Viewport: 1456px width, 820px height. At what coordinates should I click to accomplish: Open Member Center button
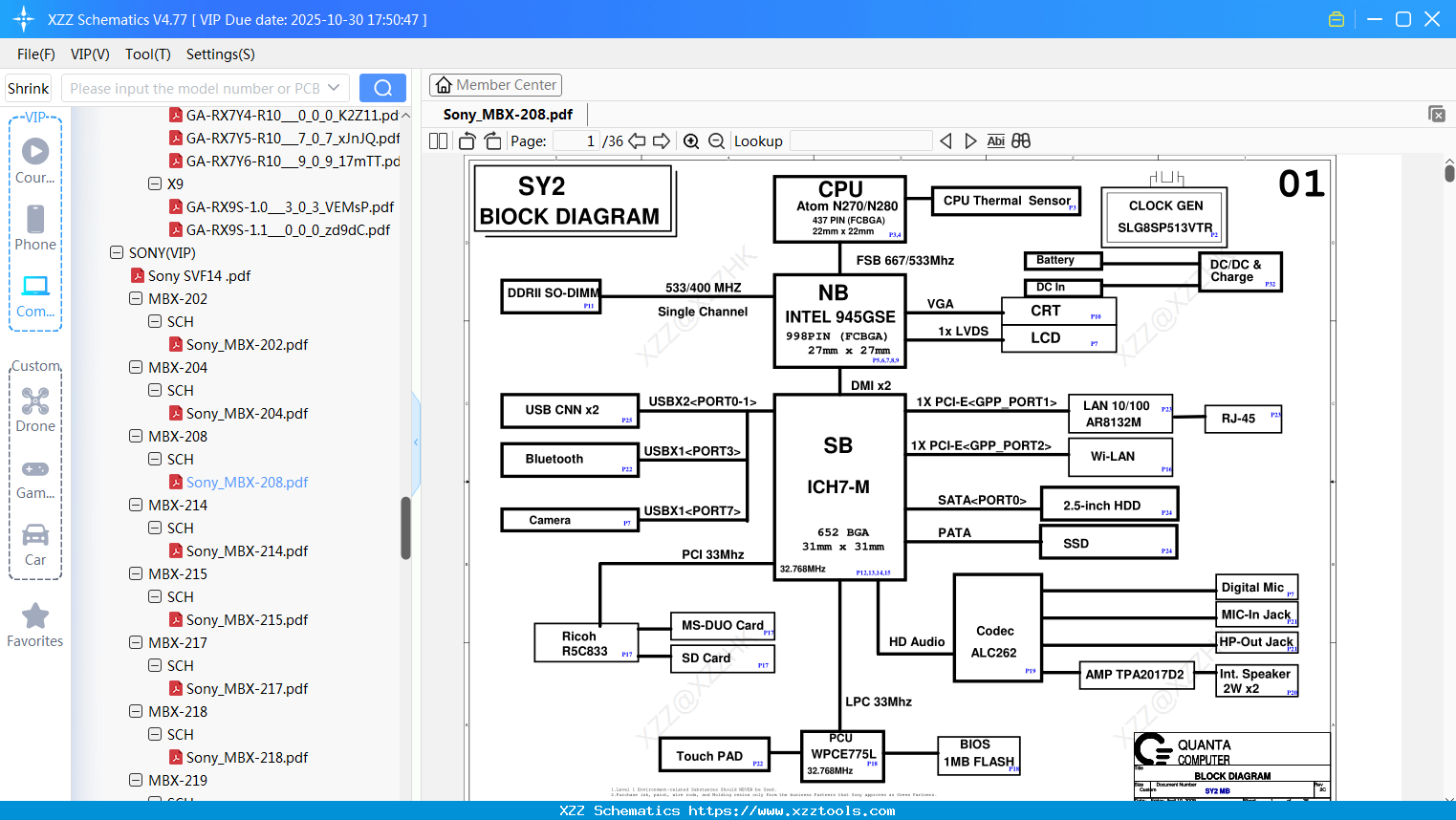point(495,85)
